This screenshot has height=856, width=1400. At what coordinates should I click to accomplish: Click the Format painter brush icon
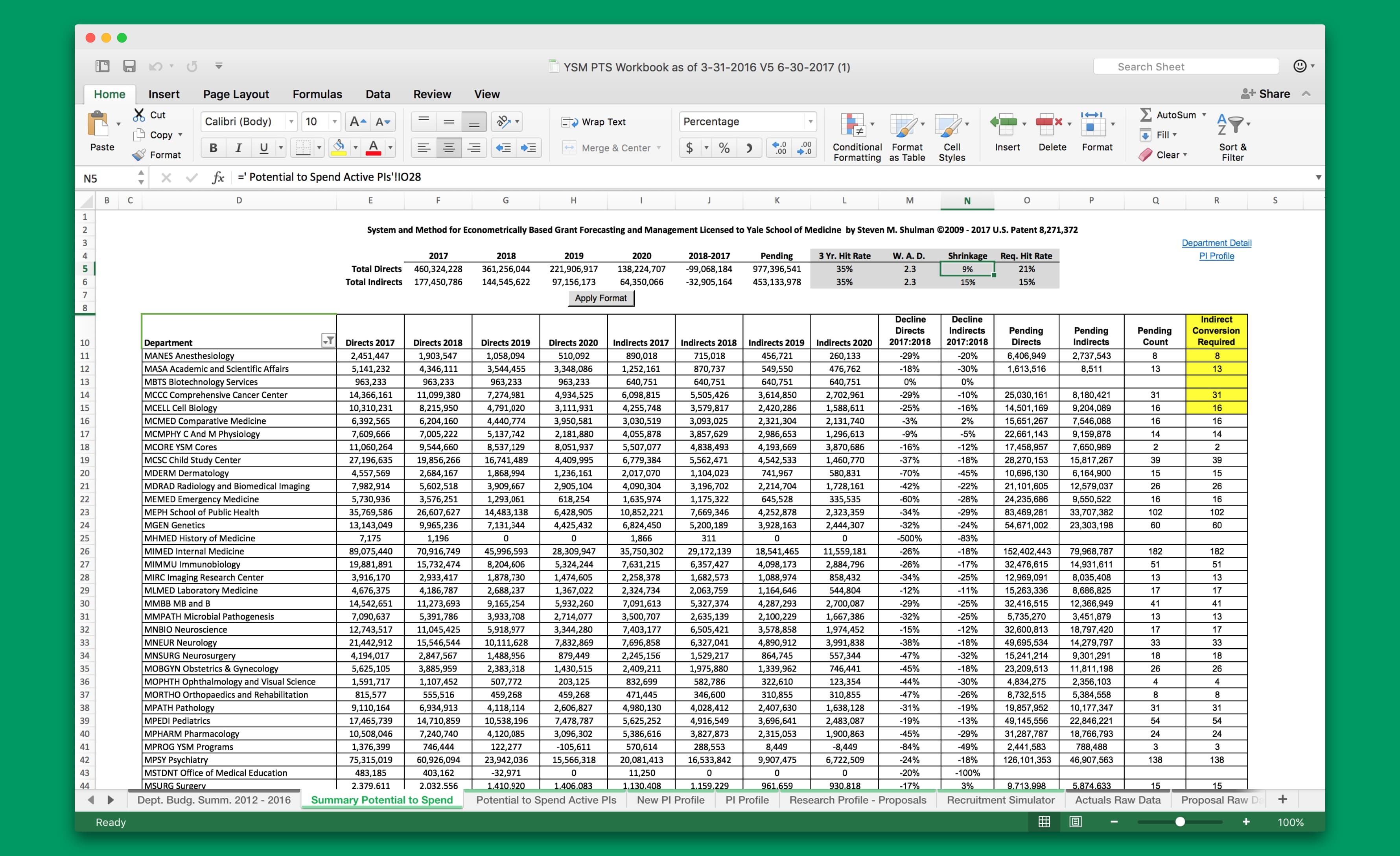point(139,155)
